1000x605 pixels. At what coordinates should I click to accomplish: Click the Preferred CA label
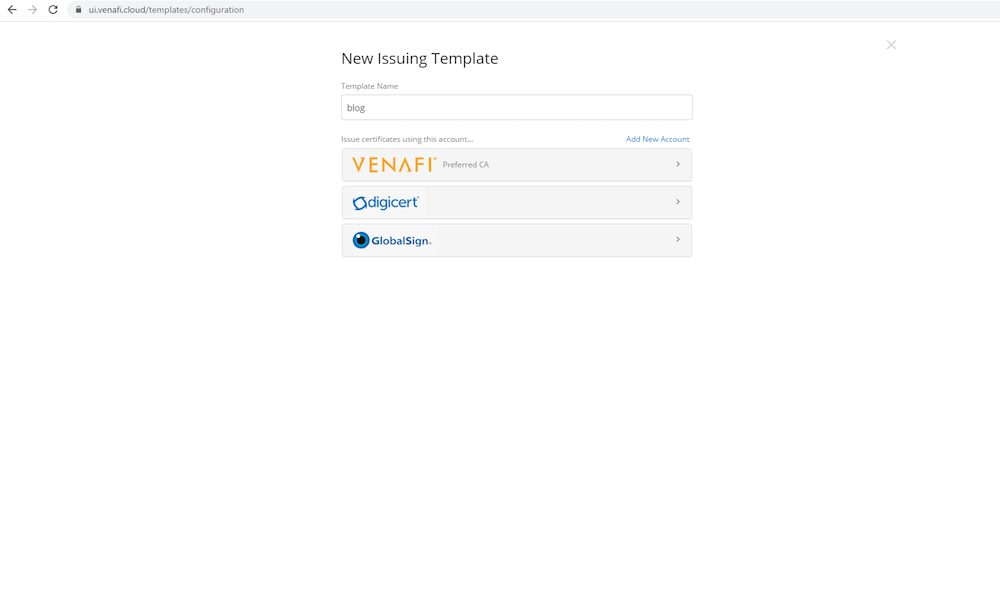point(466,164)
